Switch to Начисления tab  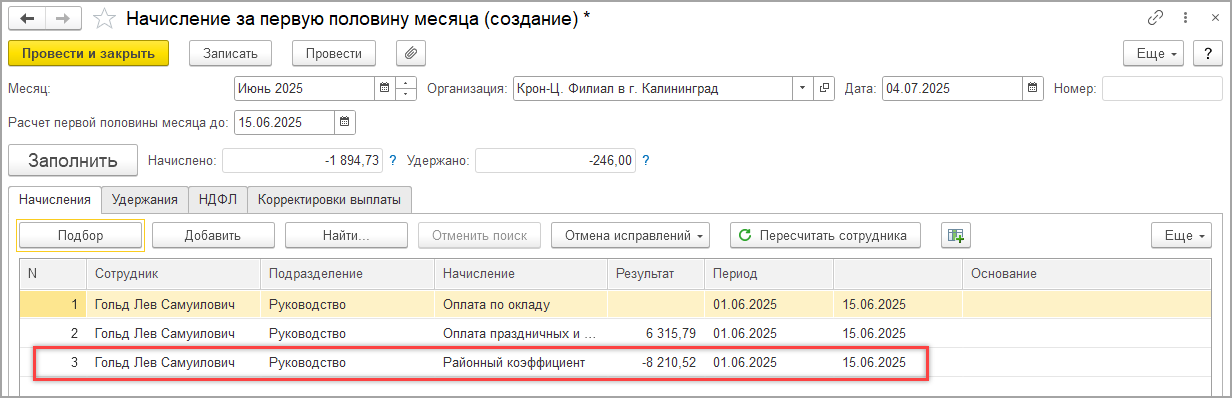coord(54,199)
